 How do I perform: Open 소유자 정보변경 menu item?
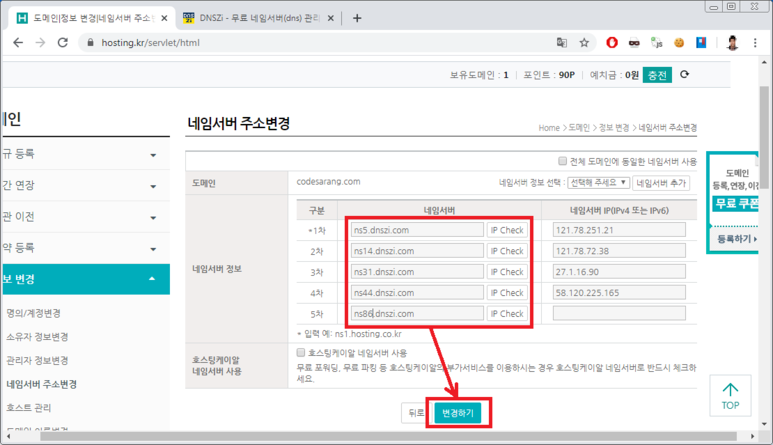[37, 337]
